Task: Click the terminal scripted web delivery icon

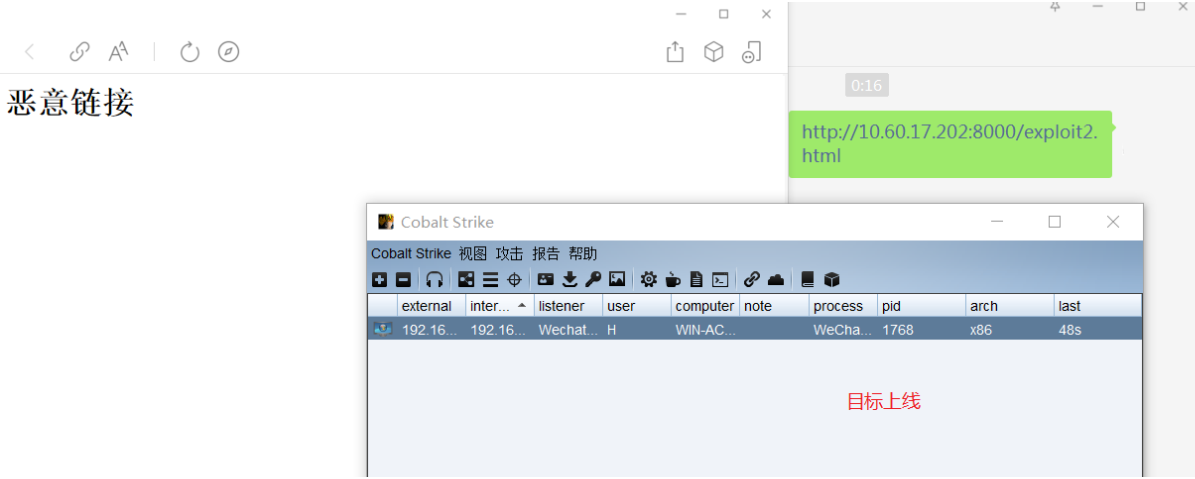Action: pos(720,279)
